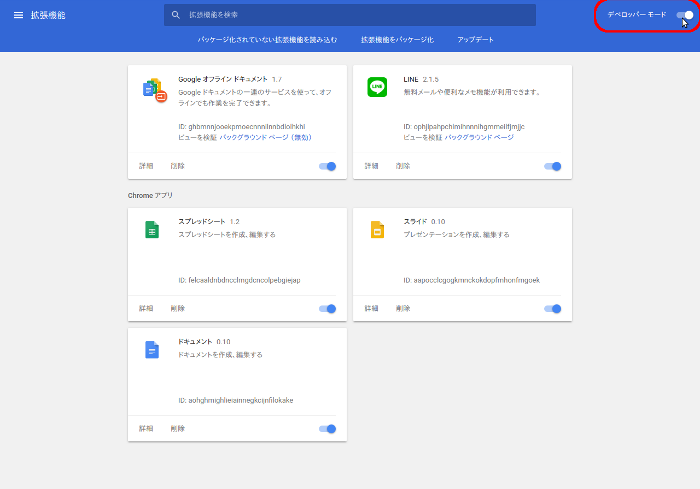700x489 pixels.
Task: Remove Google Offline Docs extension
Action: click(x=177, y=166)
